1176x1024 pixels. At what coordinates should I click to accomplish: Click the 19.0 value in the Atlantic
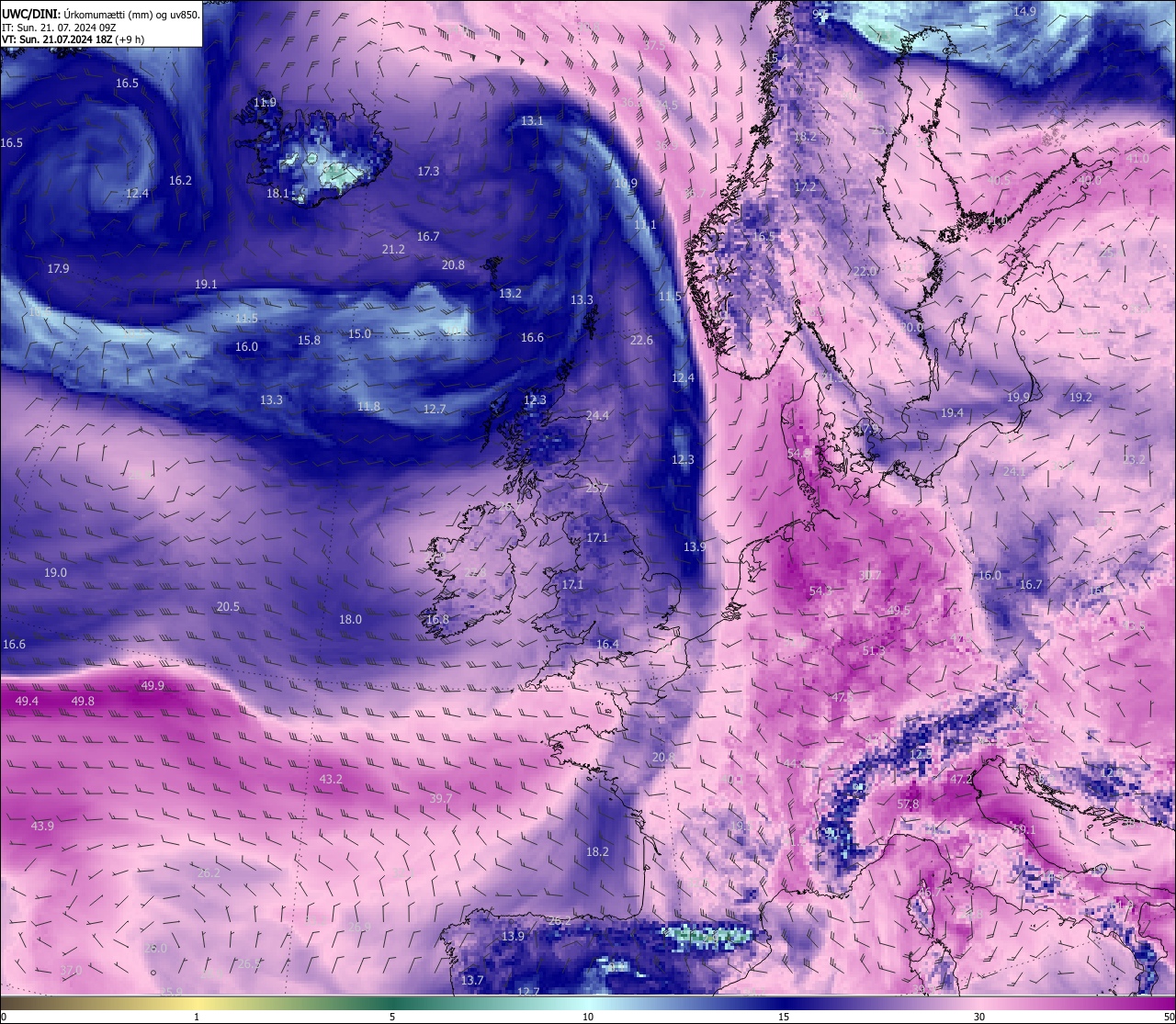[55, 573]
